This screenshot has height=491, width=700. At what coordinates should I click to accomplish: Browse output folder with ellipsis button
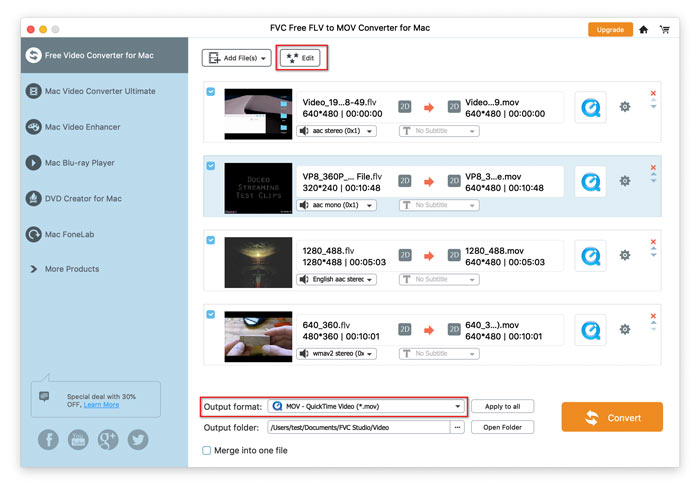pyautogui.click(x=457, y=427)
